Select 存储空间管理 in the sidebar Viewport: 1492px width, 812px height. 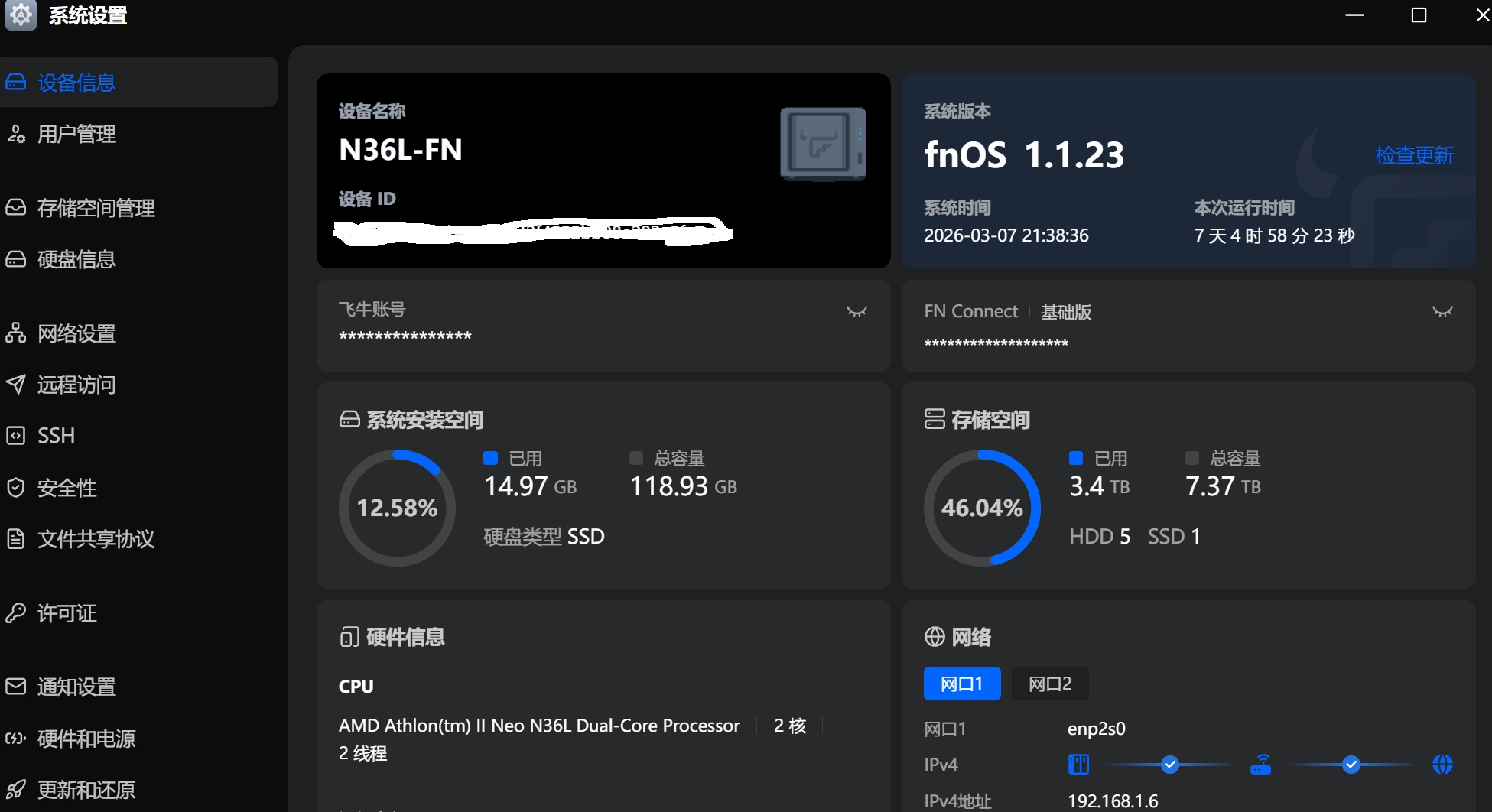pos(96,208)
